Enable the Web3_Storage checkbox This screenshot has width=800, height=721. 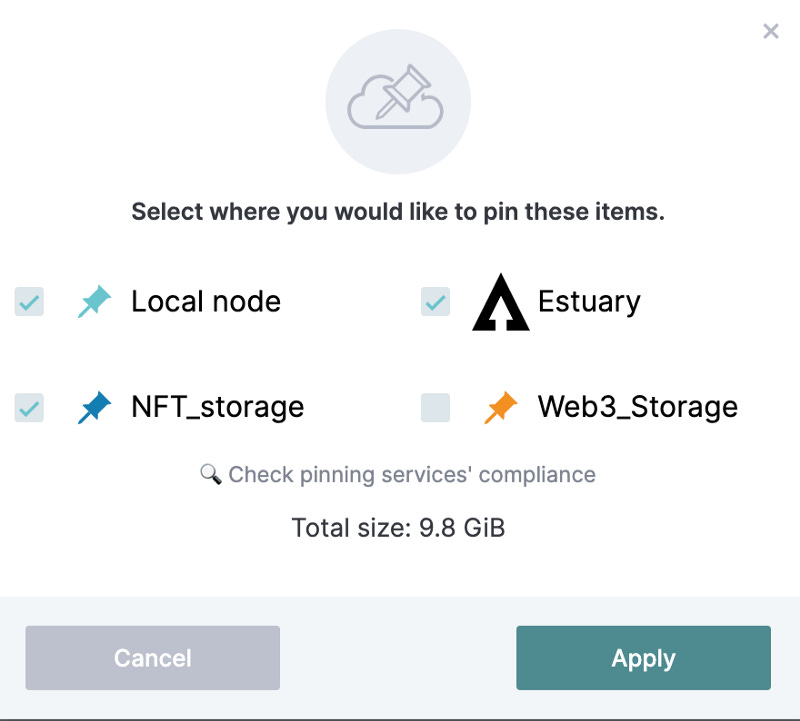435,407
